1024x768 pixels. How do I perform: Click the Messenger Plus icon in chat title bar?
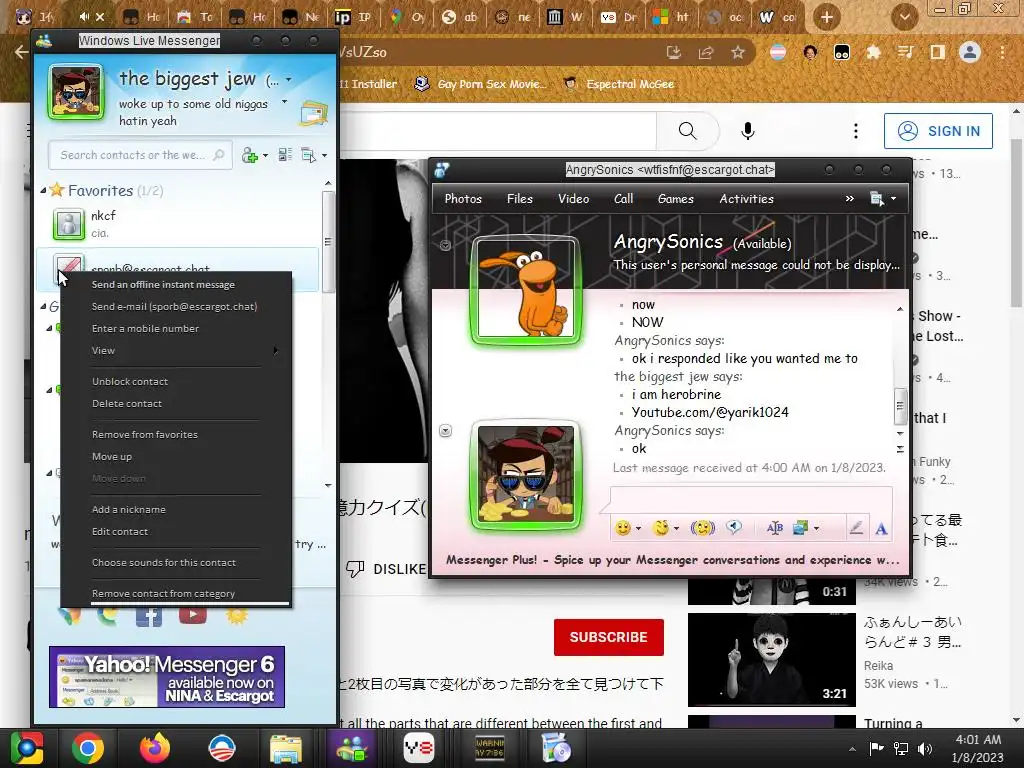pos(441,170)
